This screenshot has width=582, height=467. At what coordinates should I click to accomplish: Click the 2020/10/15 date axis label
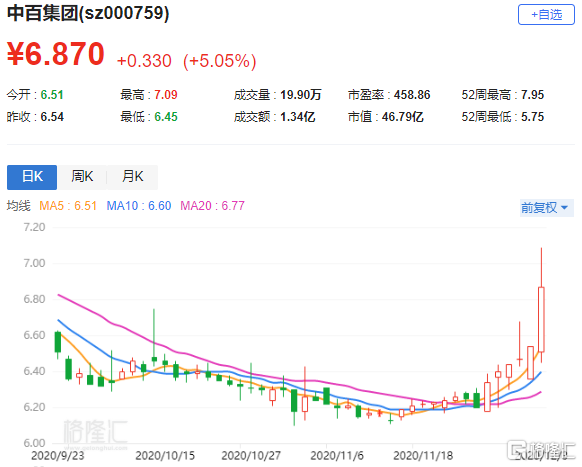click(x=165, y=455)
